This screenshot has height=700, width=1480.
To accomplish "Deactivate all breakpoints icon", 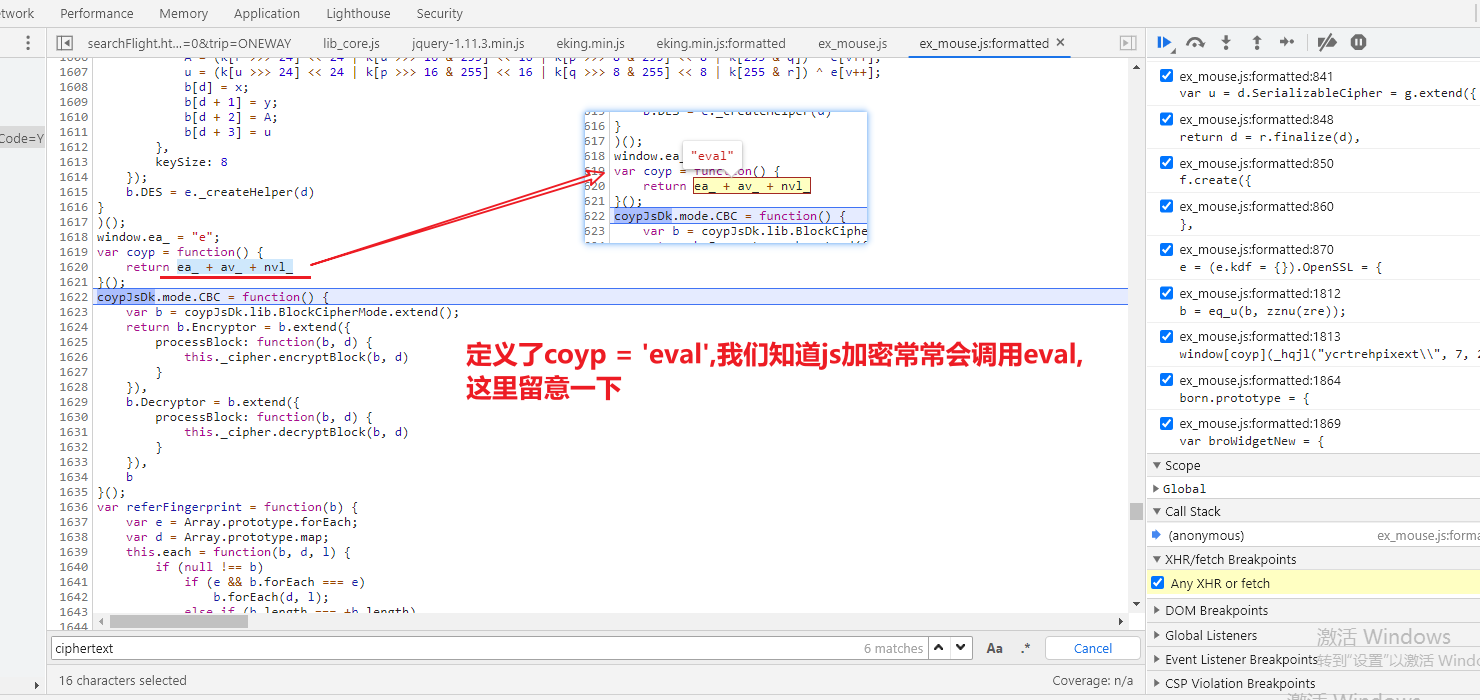I will coord(1327,42).
